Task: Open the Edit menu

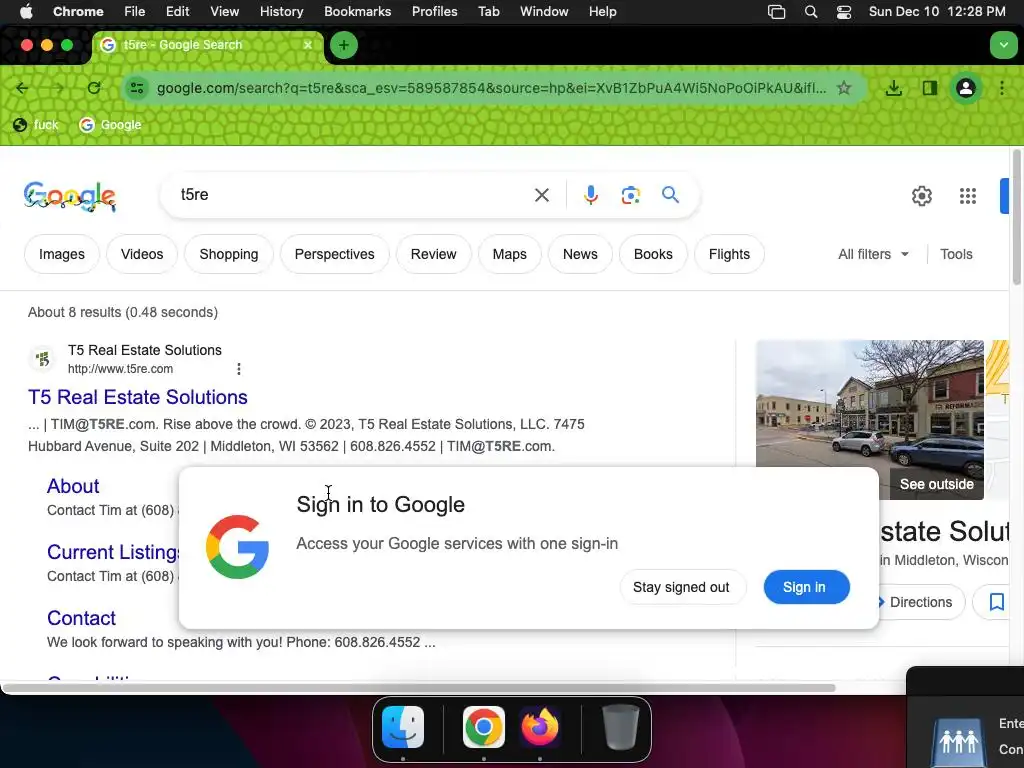Action: (x=177, y=12)
